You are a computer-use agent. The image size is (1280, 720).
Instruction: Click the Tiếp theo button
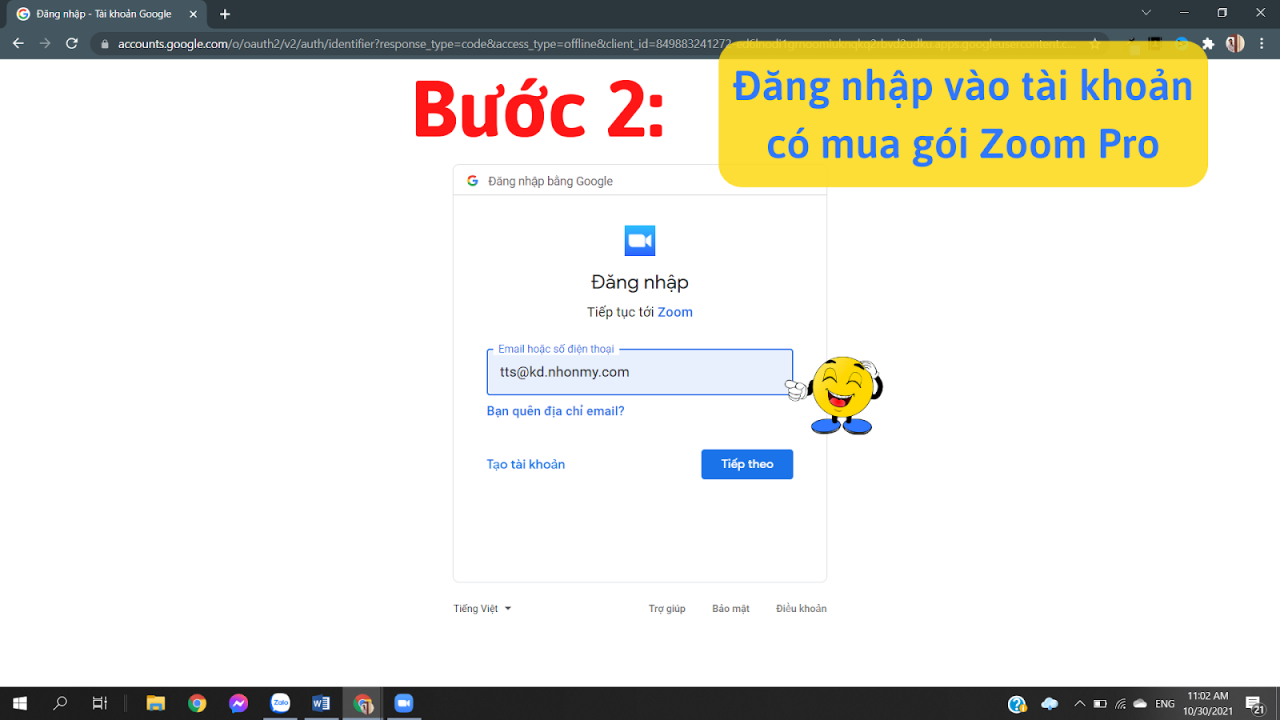click(x=746, y=464)
